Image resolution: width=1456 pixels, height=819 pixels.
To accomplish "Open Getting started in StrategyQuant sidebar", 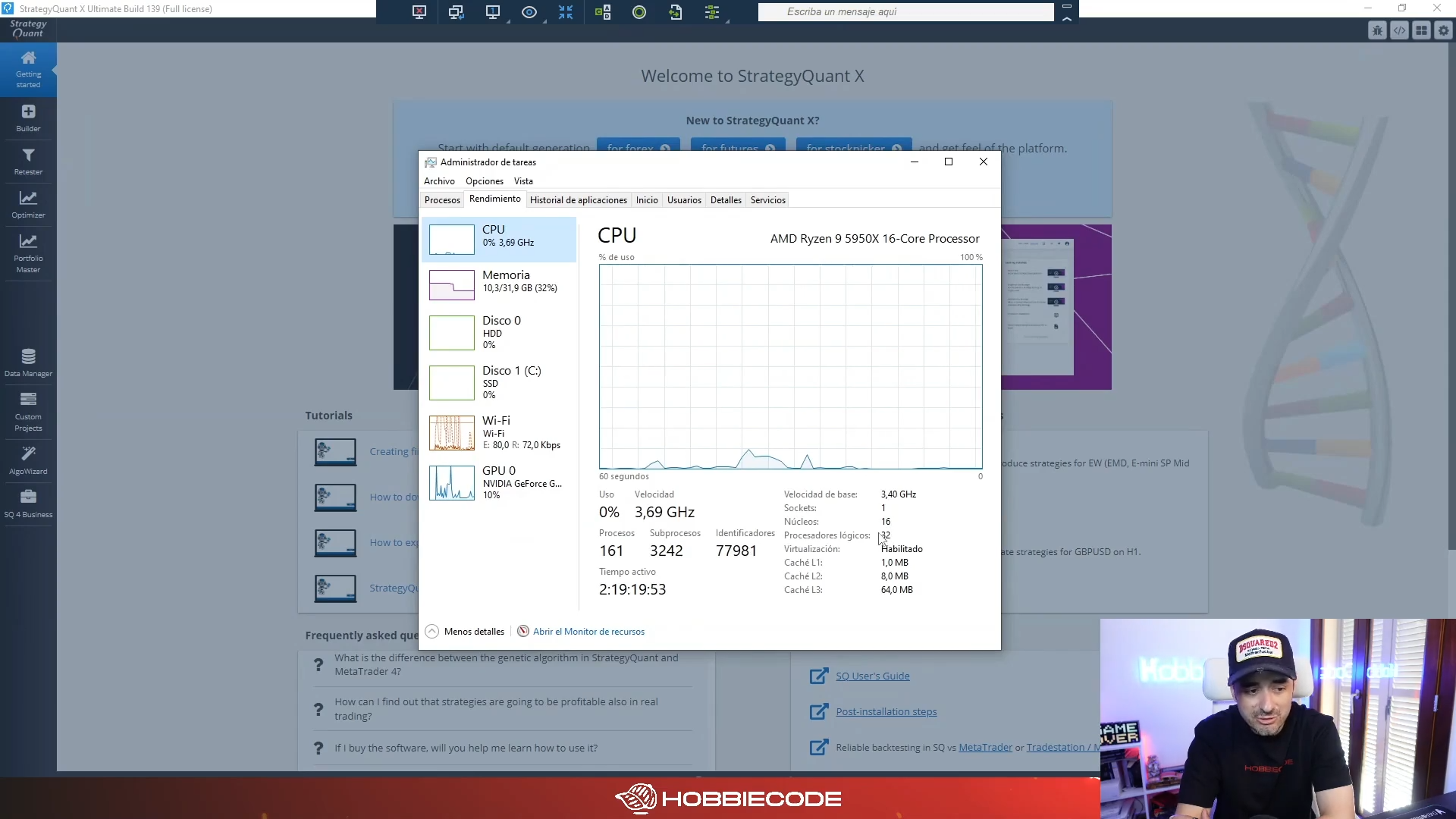I will tap(28, 69).
